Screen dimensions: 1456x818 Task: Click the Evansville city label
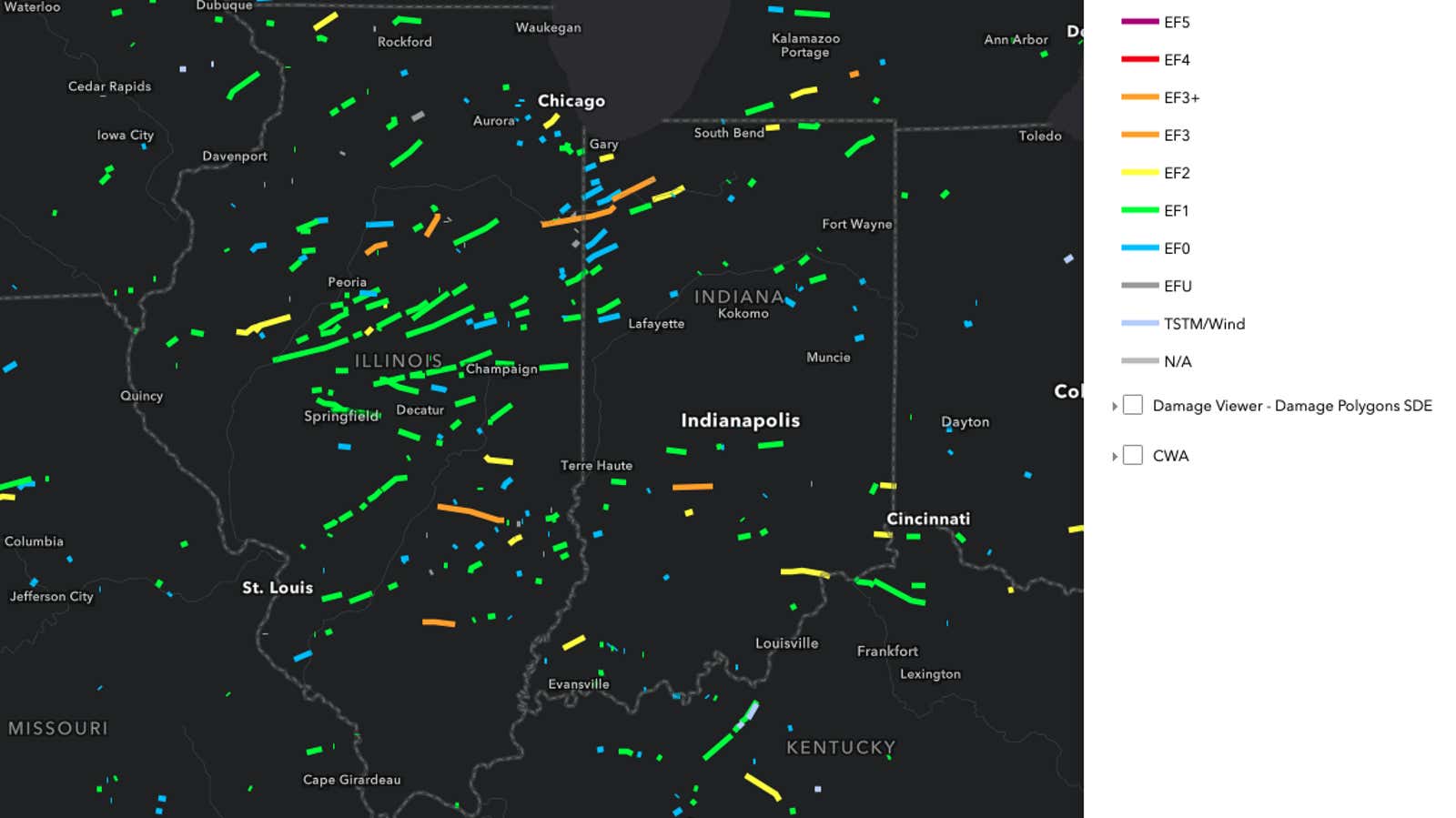tap(579, 684)
